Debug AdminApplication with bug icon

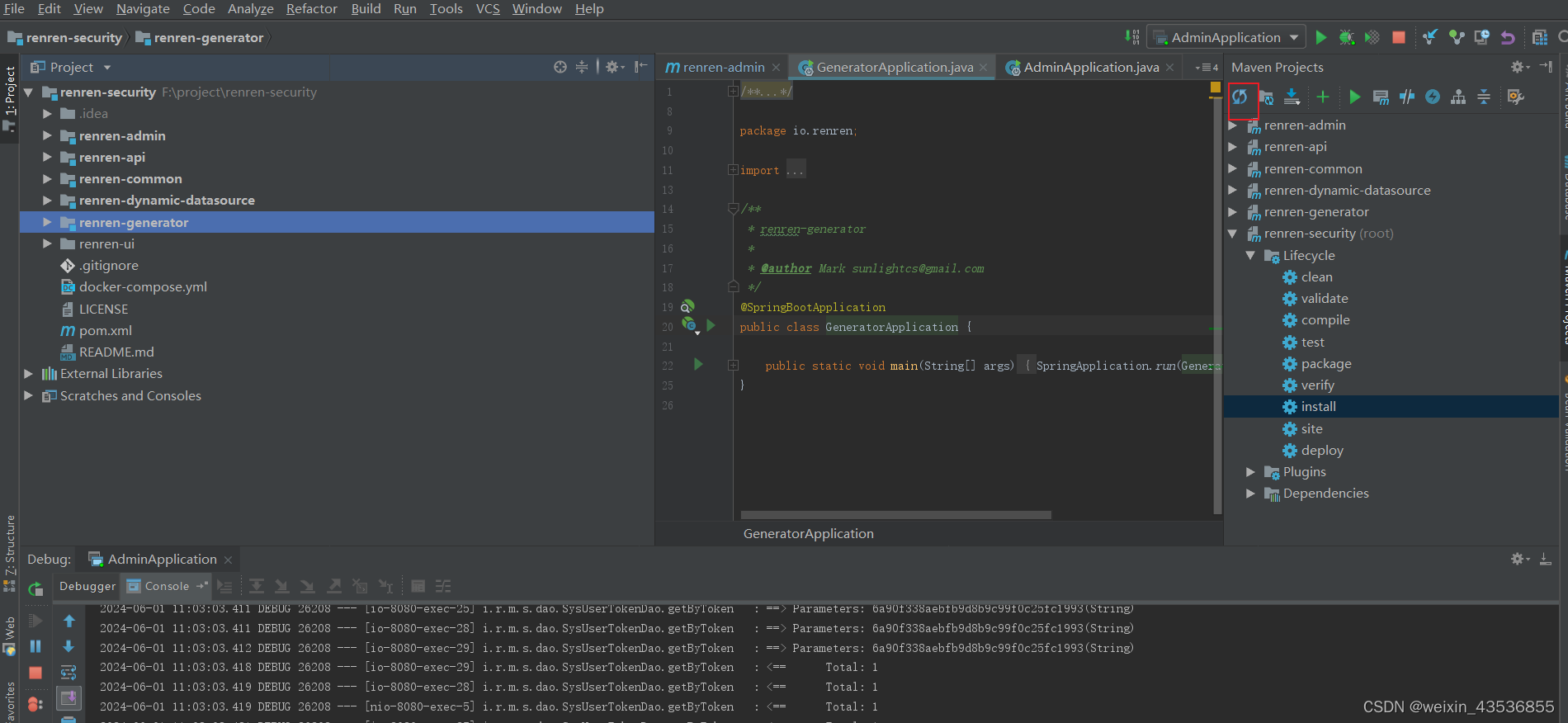[1347, 37]
